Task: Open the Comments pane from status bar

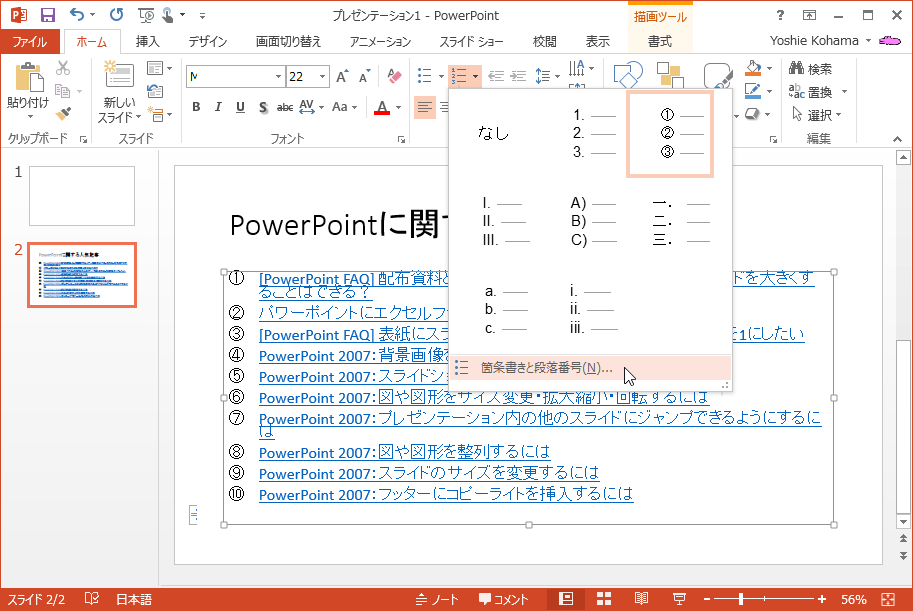Action: point(503,599)
